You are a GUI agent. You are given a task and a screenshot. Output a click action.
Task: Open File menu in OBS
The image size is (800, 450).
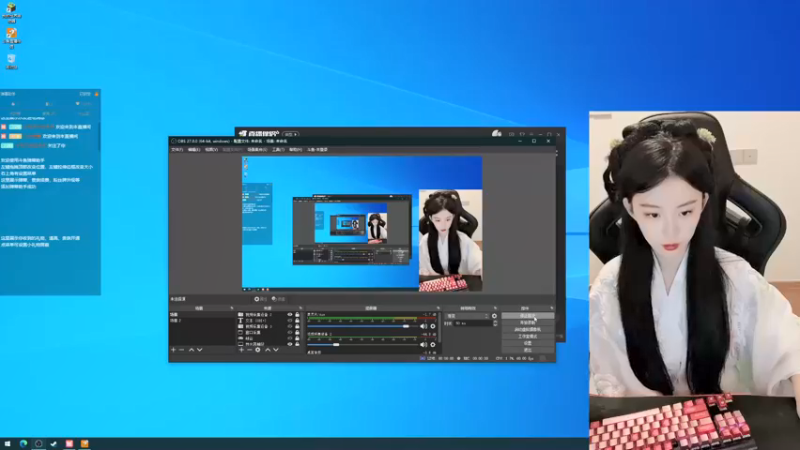pyautogui.click(x=177, y=149)
